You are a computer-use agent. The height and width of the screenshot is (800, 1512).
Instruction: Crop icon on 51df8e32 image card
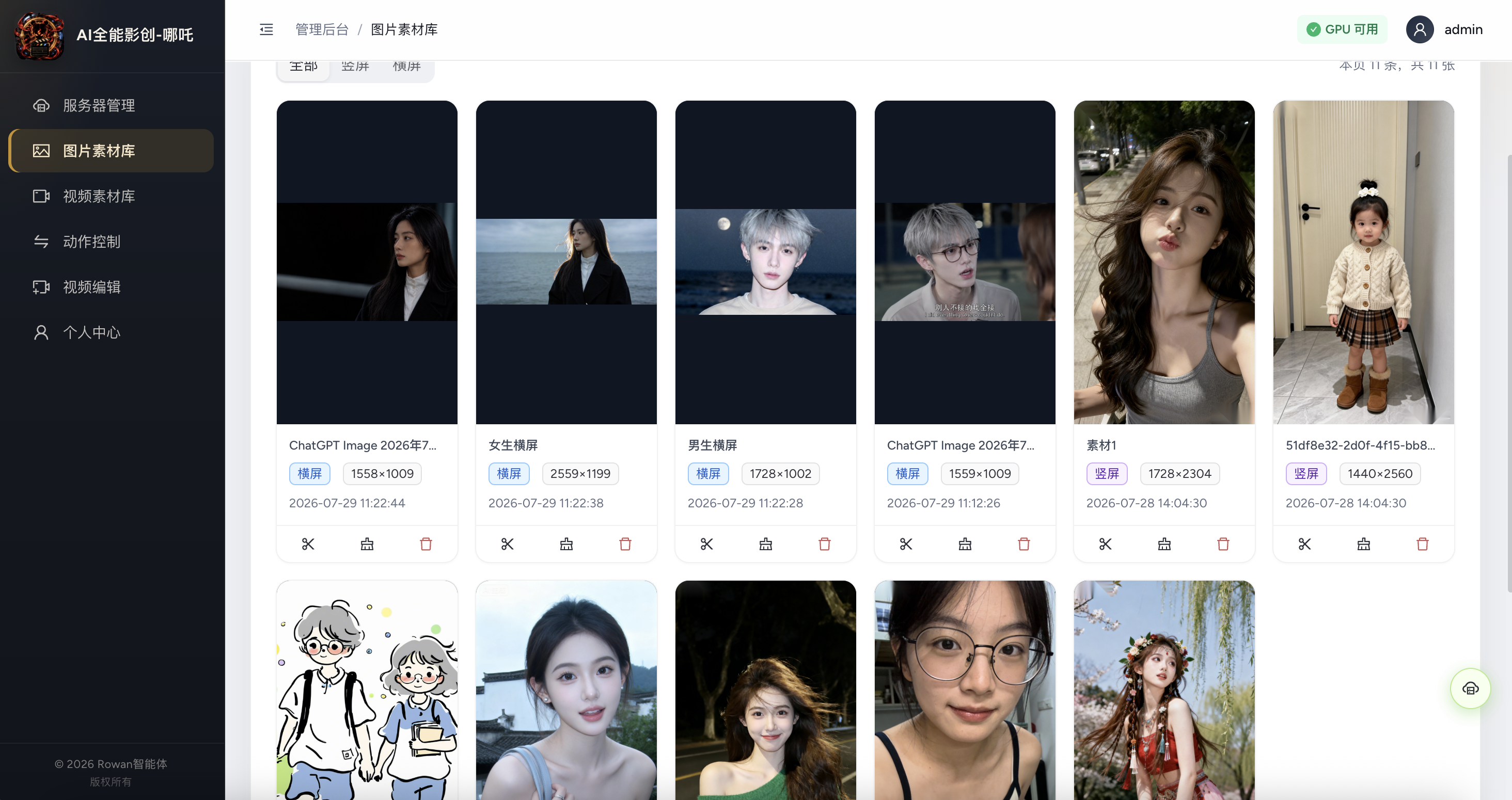coord(1305,545)
